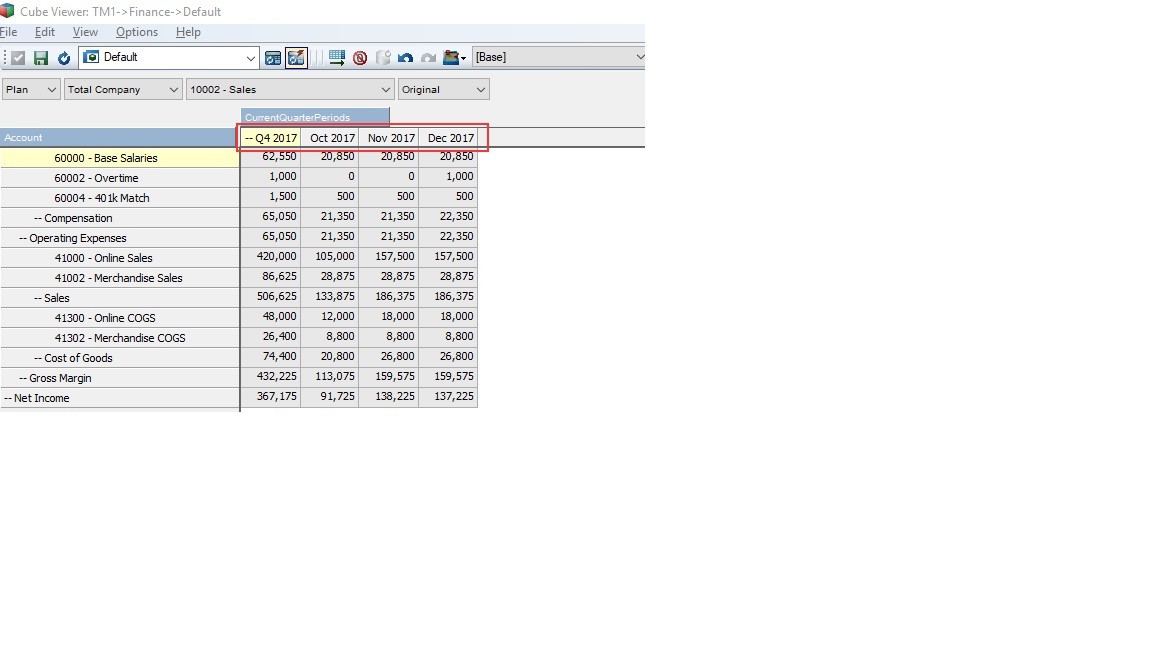Select the Base Salaries Oct 2017 cell
Image resolution: width=1152 pixels, height=648 pixels.
coord(330,157)
